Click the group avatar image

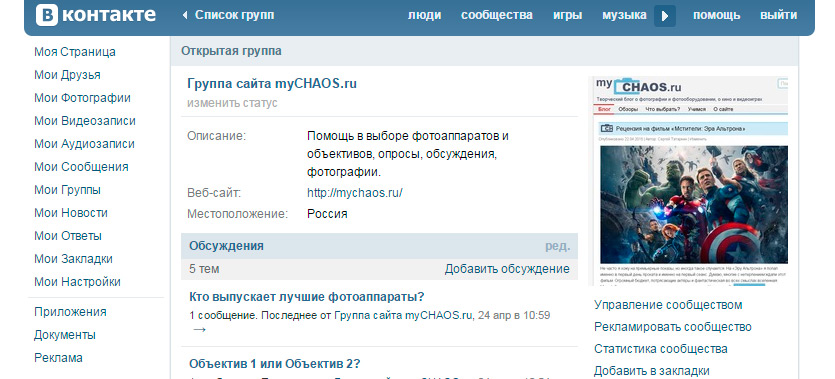690,181
